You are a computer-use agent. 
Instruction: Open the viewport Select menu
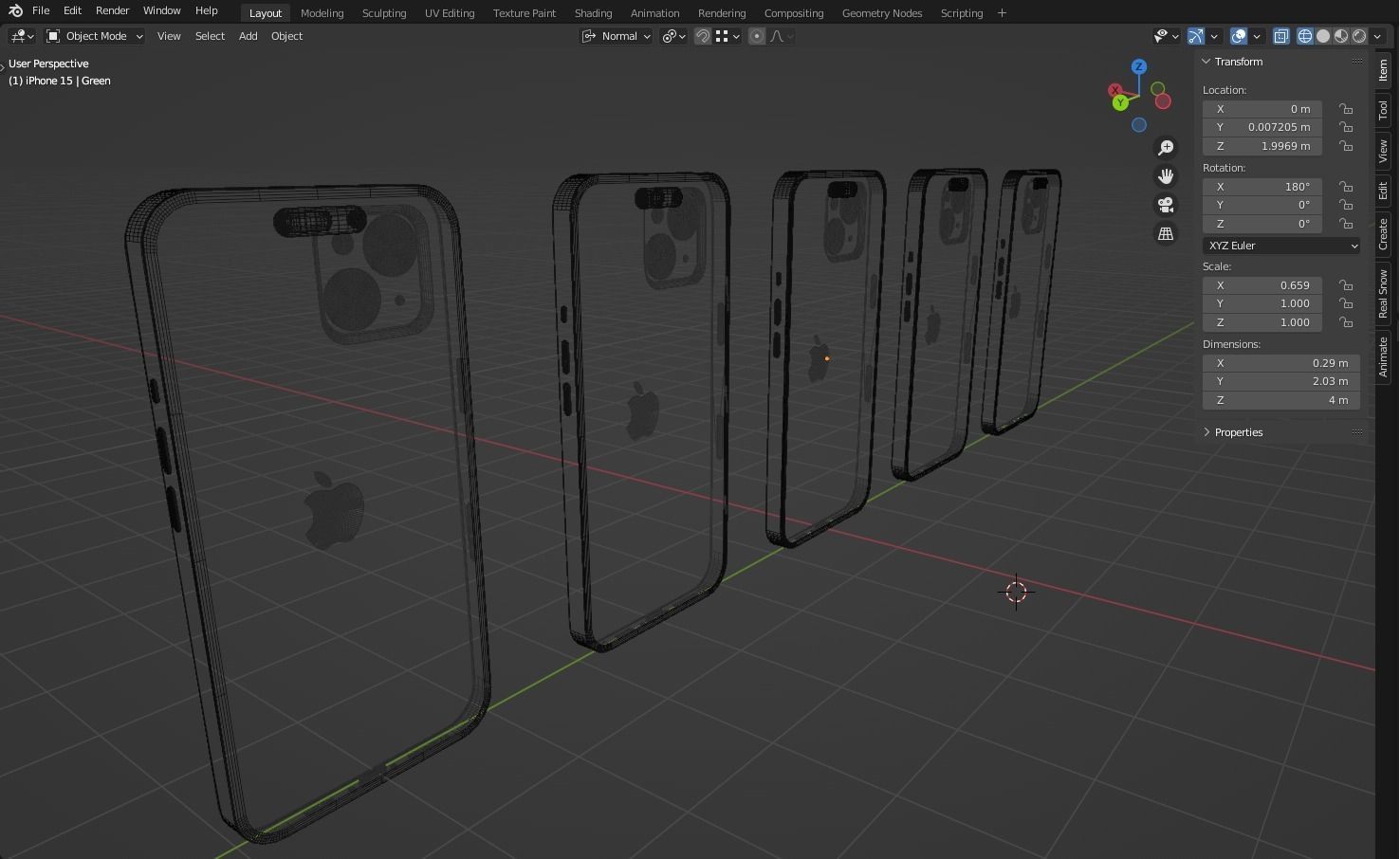click(210, 36)
